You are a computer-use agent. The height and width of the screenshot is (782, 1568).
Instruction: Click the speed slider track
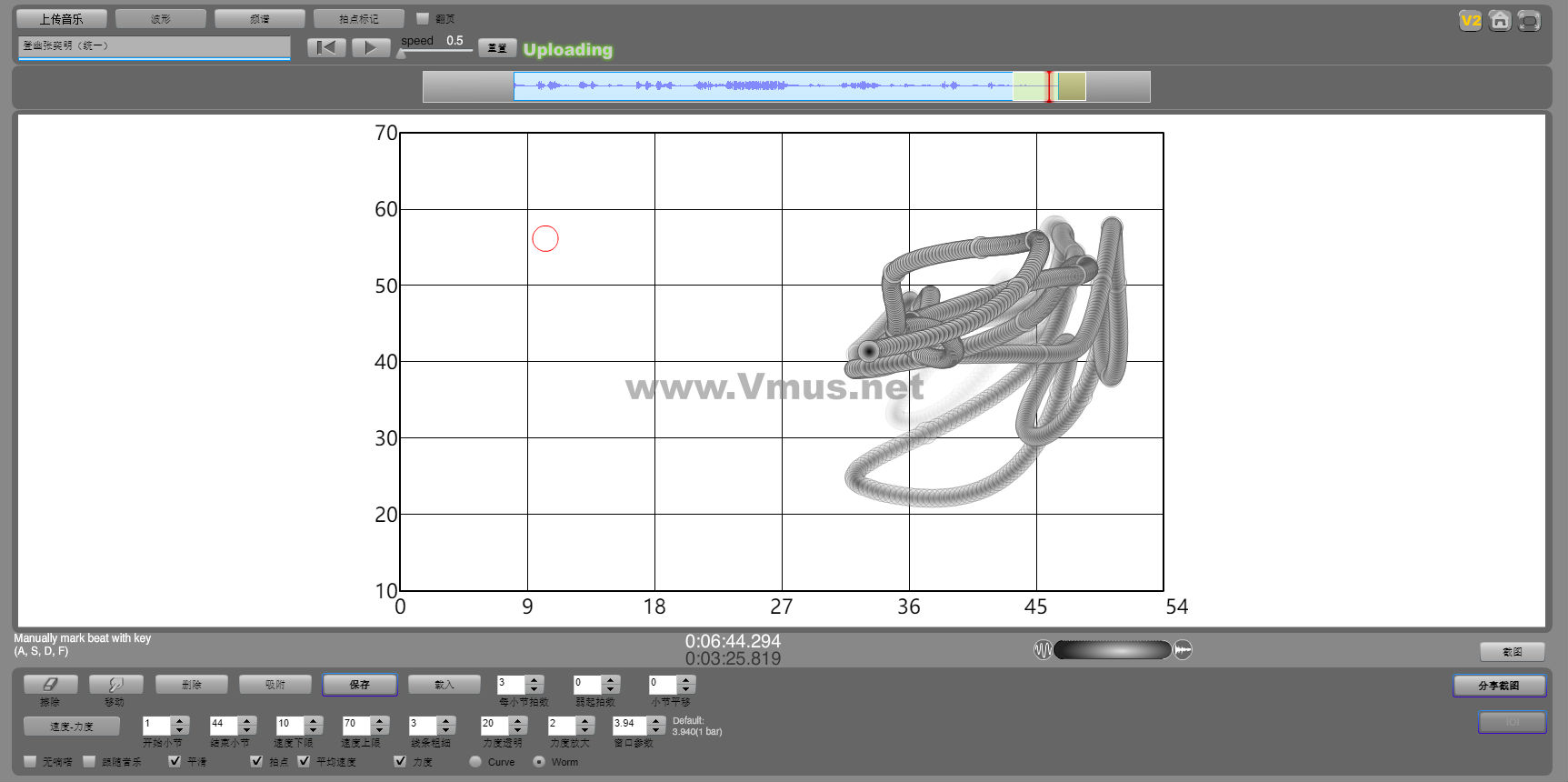coord(436,51)
